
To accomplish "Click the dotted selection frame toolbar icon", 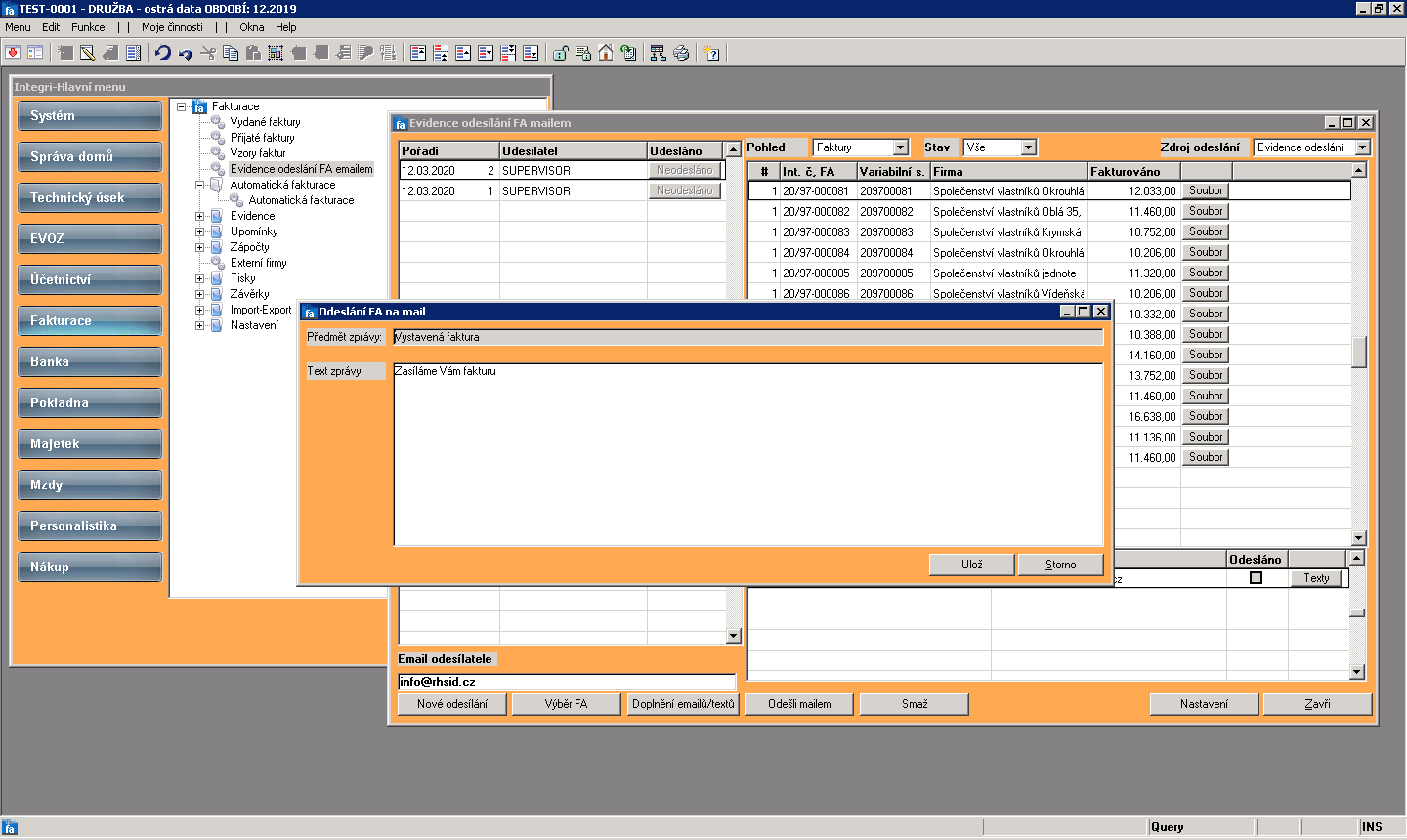I will coord(276,53).
